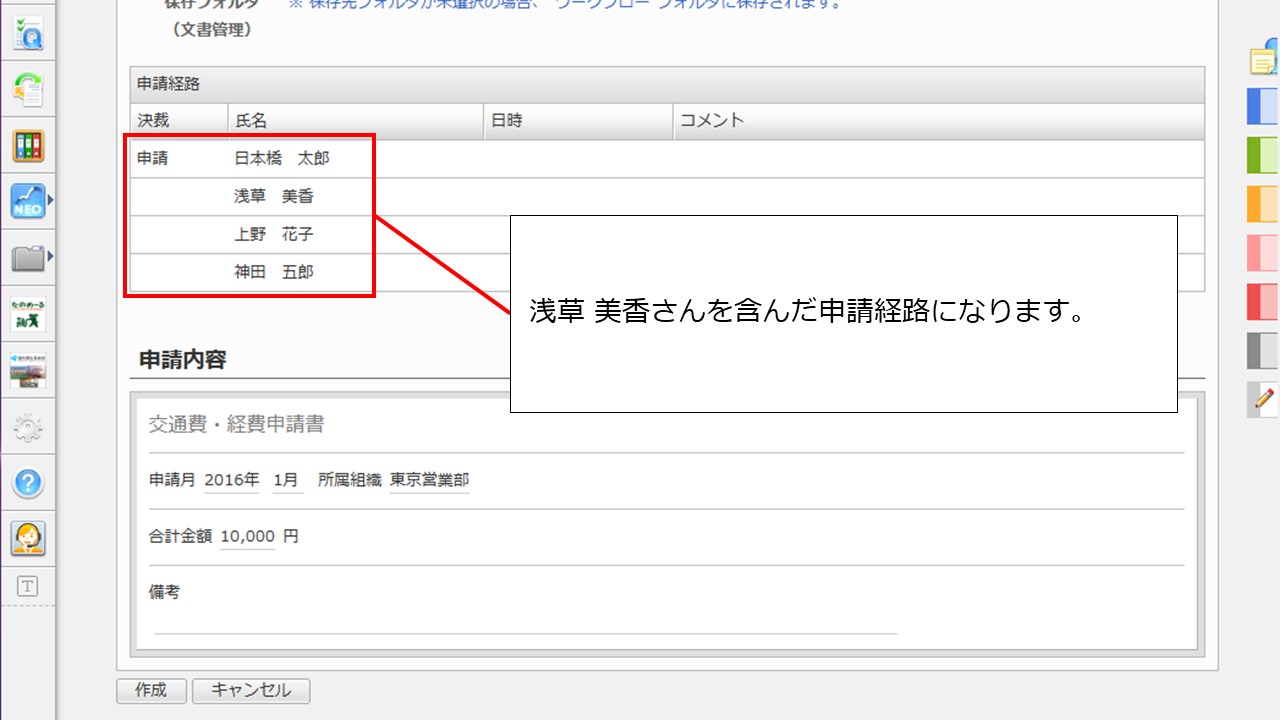Expand the NEO icon submenu arrow
The width and height of the screenshot is (1280, 720).
tap(50, 201)
